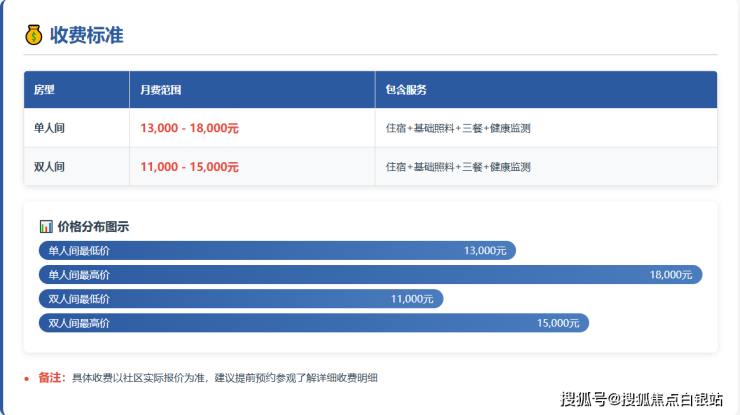Click the red 备注 label

(51, 378)
